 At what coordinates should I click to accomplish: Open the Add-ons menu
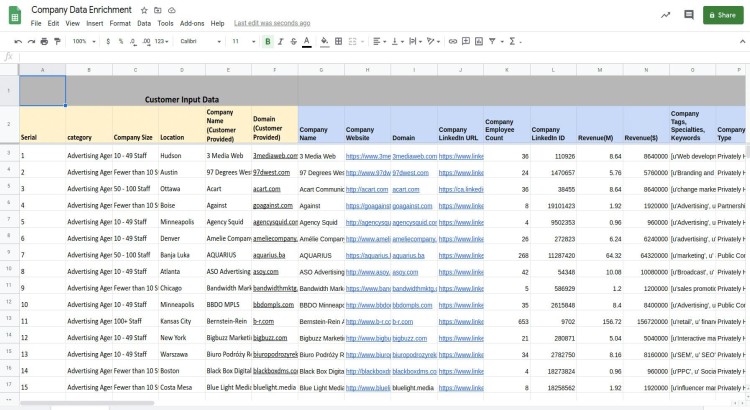(192, 23)
